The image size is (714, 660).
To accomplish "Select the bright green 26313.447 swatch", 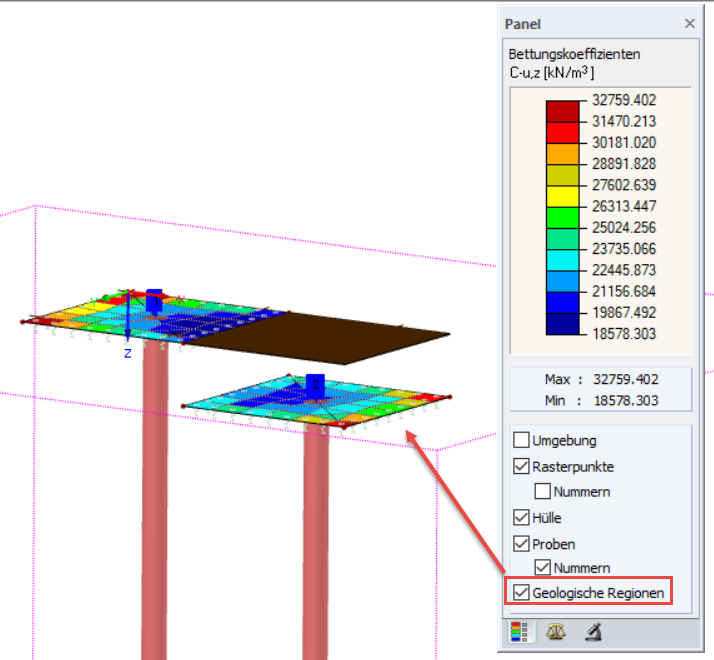I will coord(562,218).
